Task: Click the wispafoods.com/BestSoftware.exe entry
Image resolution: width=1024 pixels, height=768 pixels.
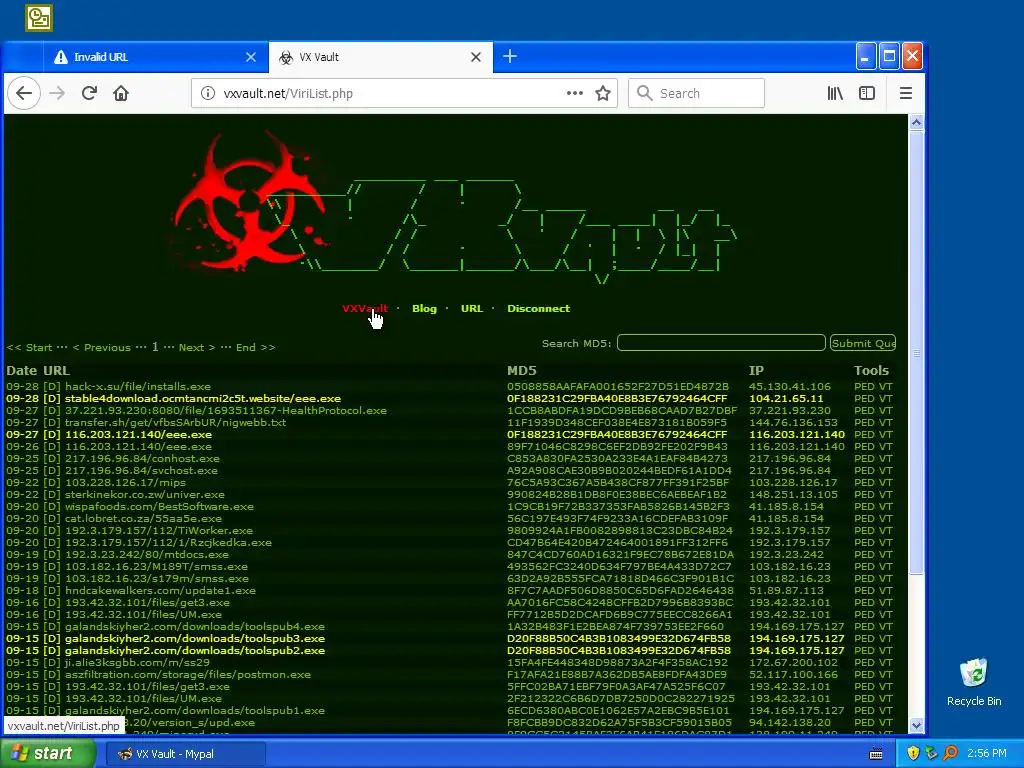Action: click(159, 506)
